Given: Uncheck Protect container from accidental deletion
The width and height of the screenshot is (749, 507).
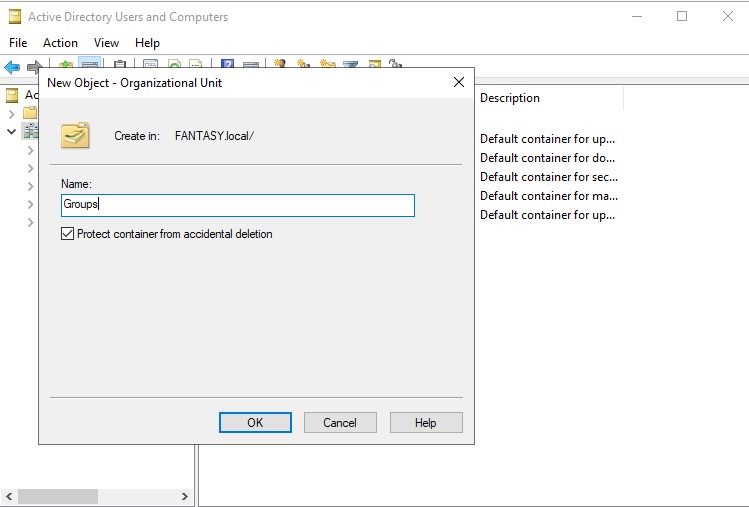Looking at the screenshot, I should [x=67, y=234].
